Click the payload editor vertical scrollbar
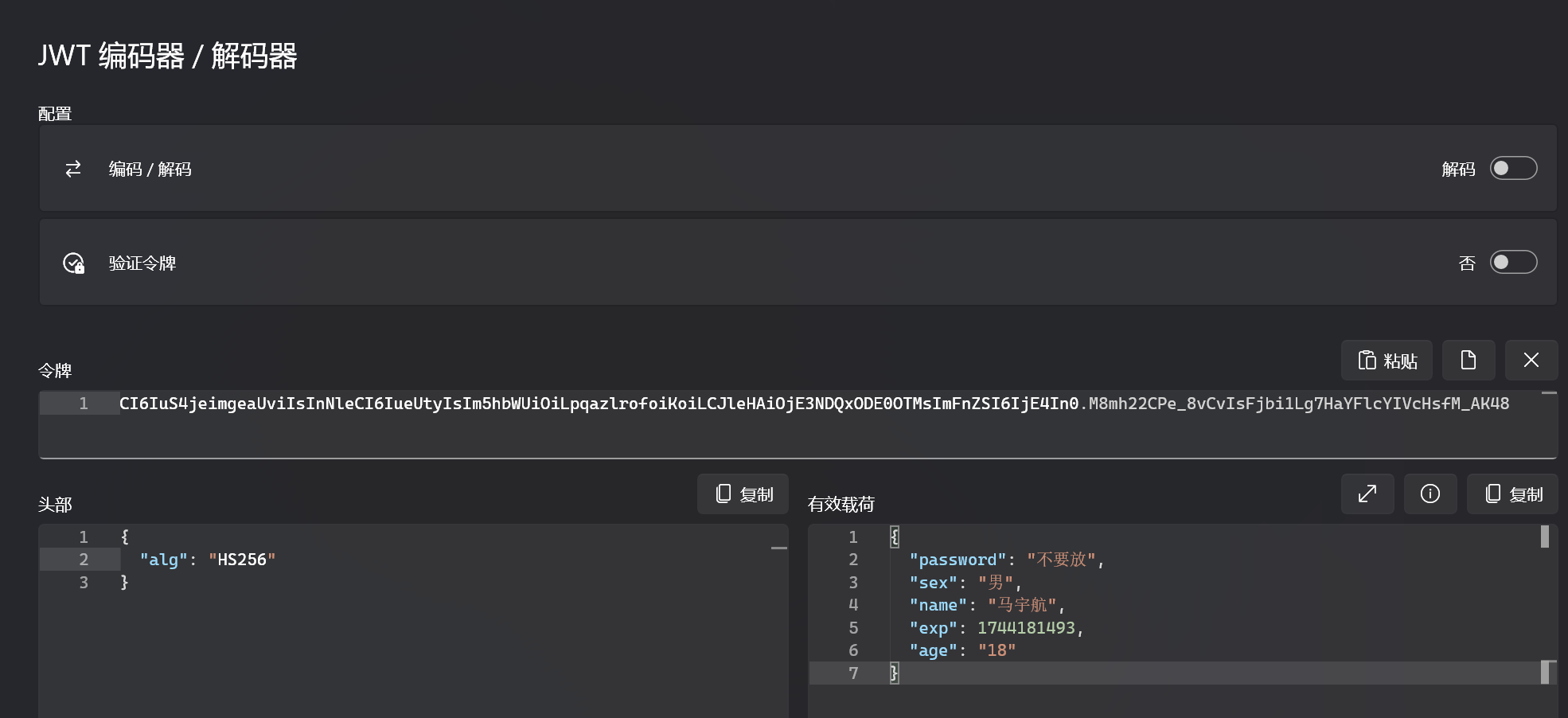This screenshot has width=1568, height=718. pyautogui.click(x=1544, y=605)
